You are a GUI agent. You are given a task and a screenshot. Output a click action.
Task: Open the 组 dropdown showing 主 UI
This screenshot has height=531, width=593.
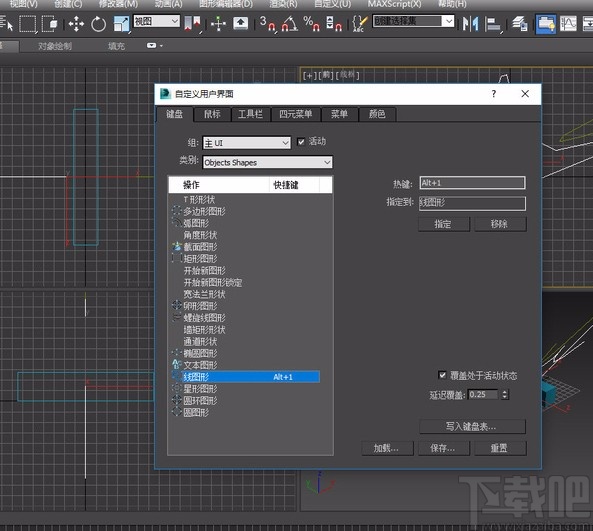coord(247,143)
